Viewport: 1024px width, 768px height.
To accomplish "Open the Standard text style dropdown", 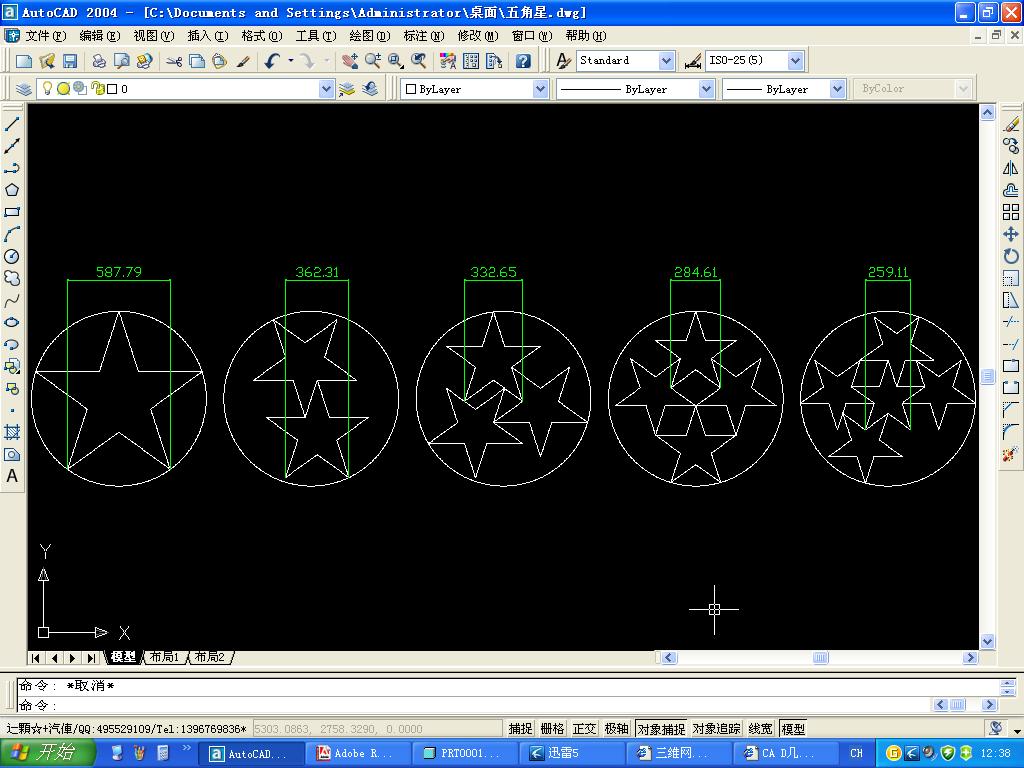I will [x=665, y=61].
